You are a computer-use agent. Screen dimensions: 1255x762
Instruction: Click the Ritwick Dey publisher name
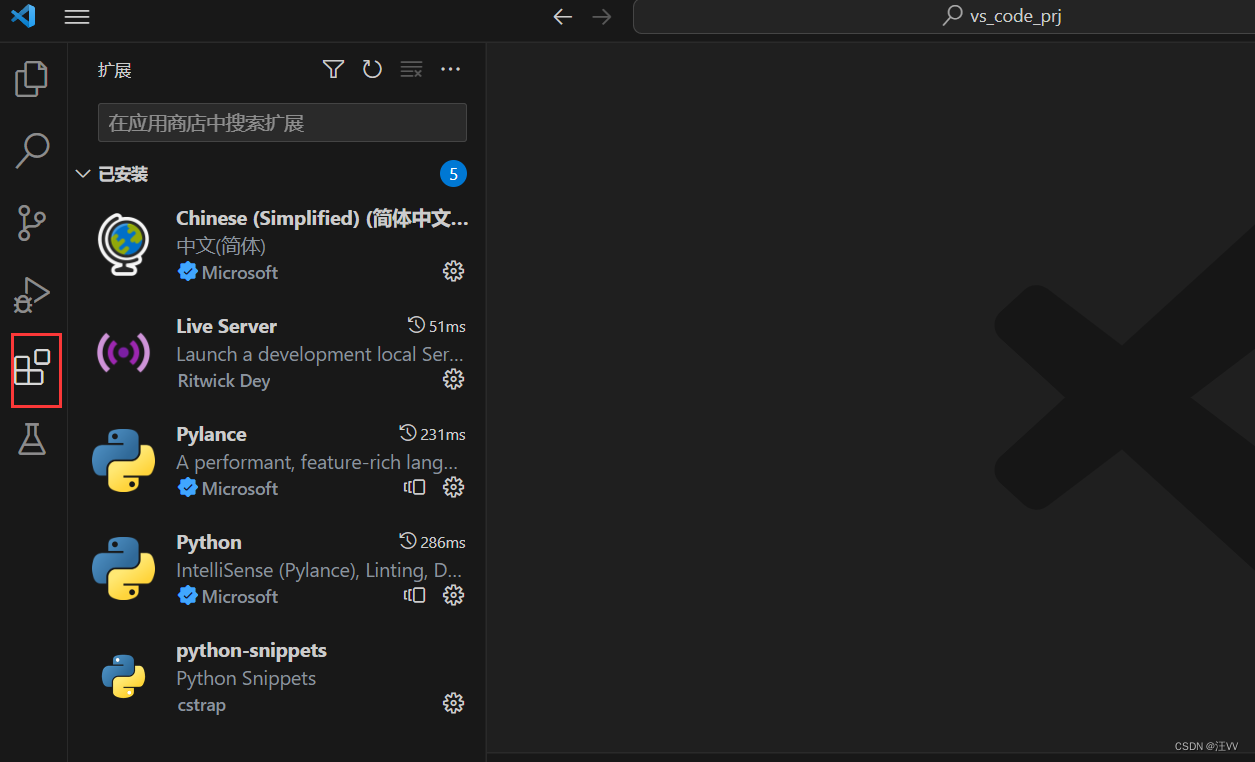click(x=223, y=381)
